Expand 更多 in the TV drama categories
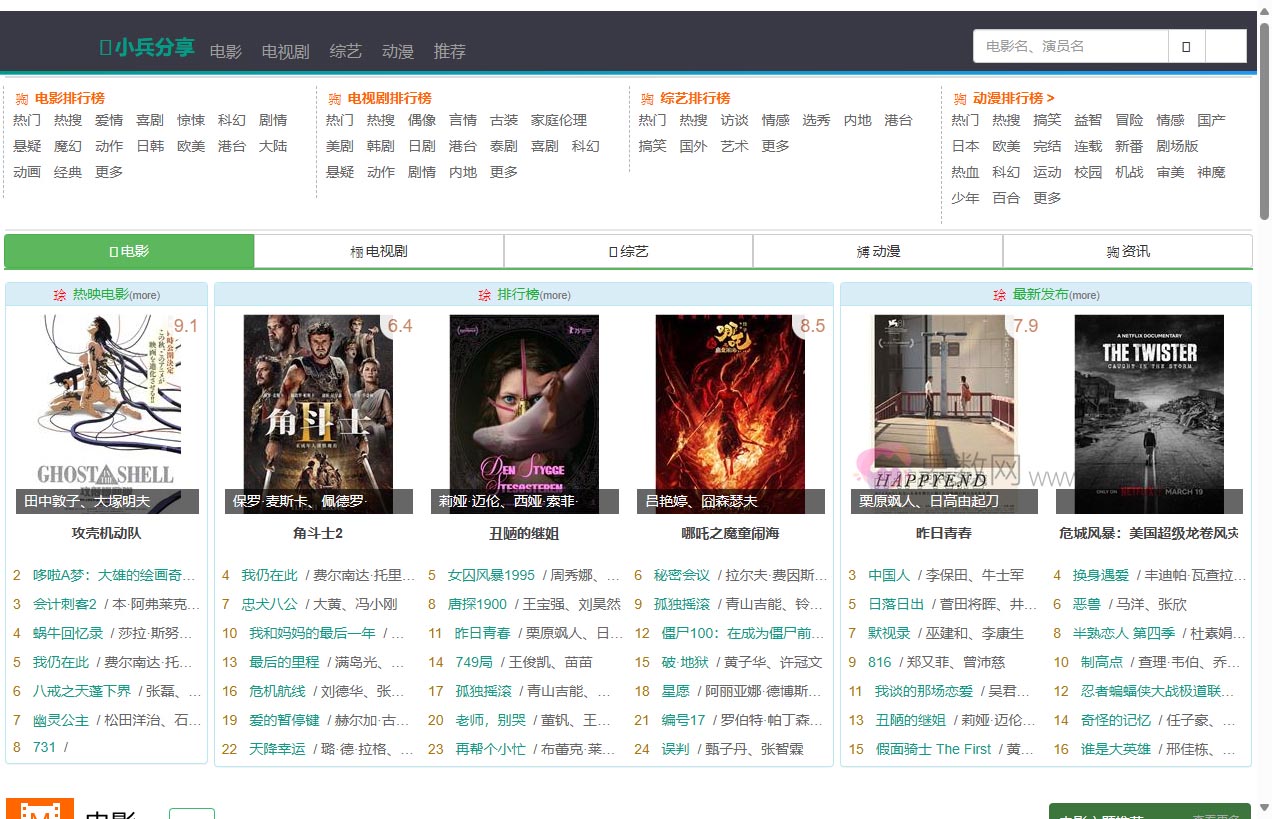This screenshot has height=819, width=1272. tap(504, 172)
